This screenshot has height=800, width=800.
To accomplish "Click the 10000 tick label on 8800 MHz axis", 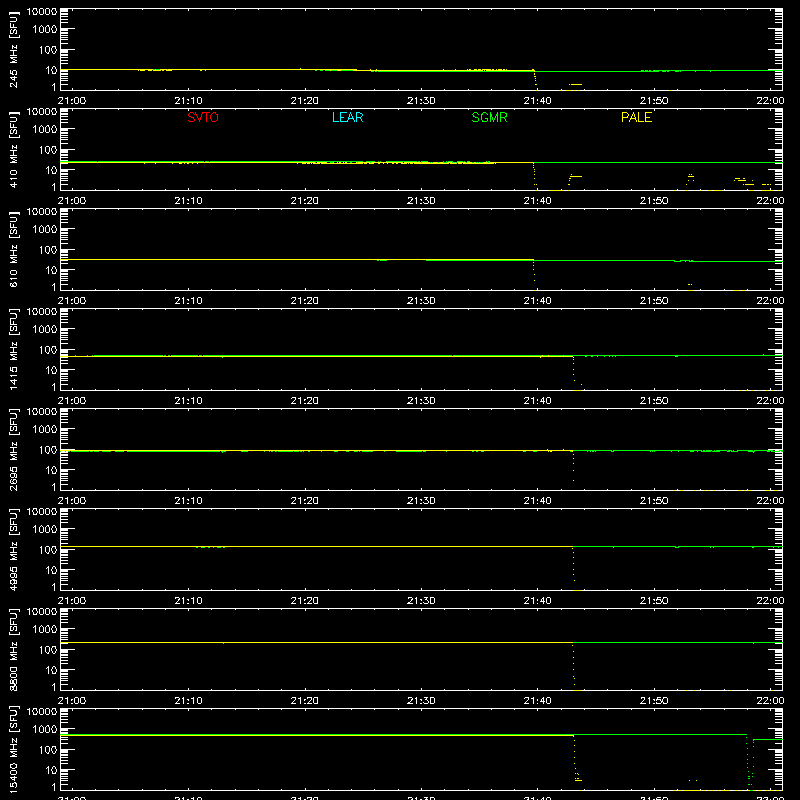I will 42,612.
